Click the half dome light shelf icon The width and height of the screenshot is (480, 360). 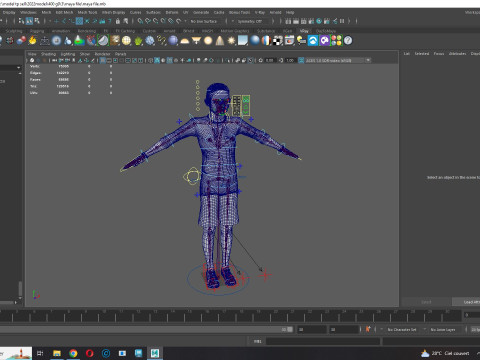click(185, 41)
